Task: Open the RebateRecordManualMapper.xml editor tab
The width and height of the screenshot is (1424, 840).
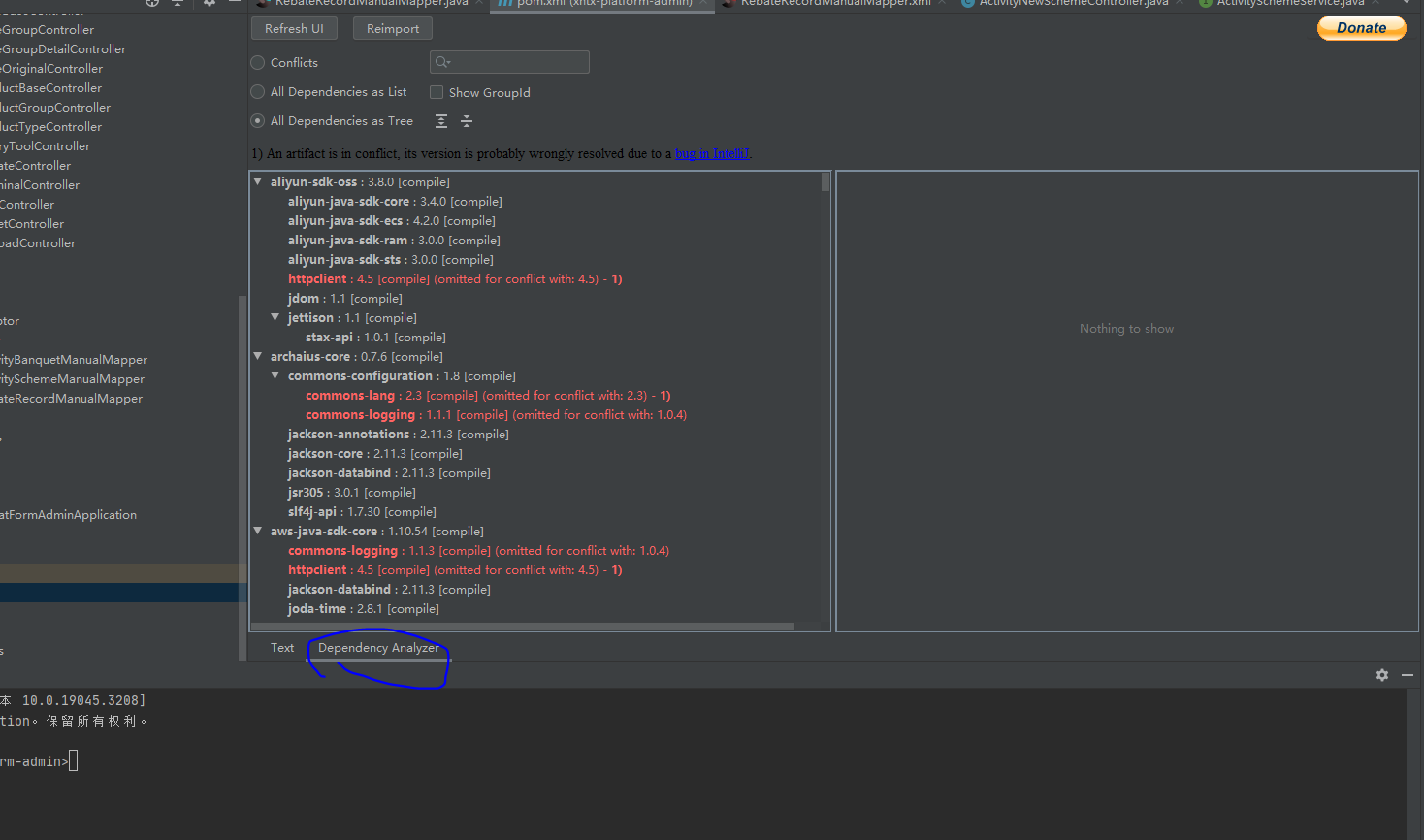Action: (x=834, y=4)
